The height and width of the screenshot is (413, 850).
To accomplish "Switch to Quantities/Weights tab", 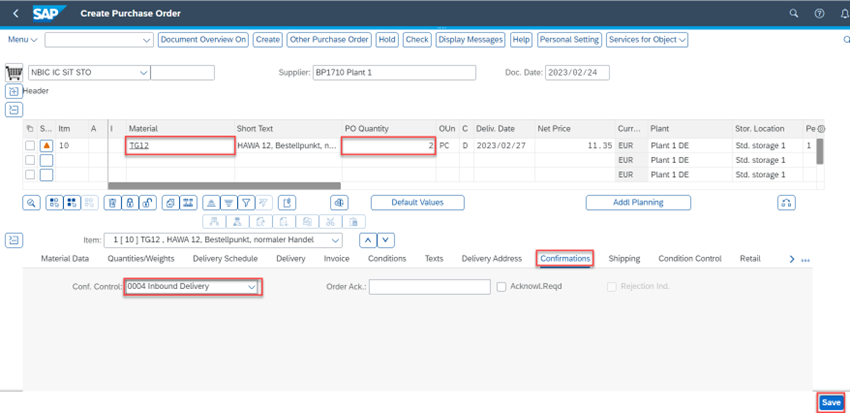I will [141, 259].
